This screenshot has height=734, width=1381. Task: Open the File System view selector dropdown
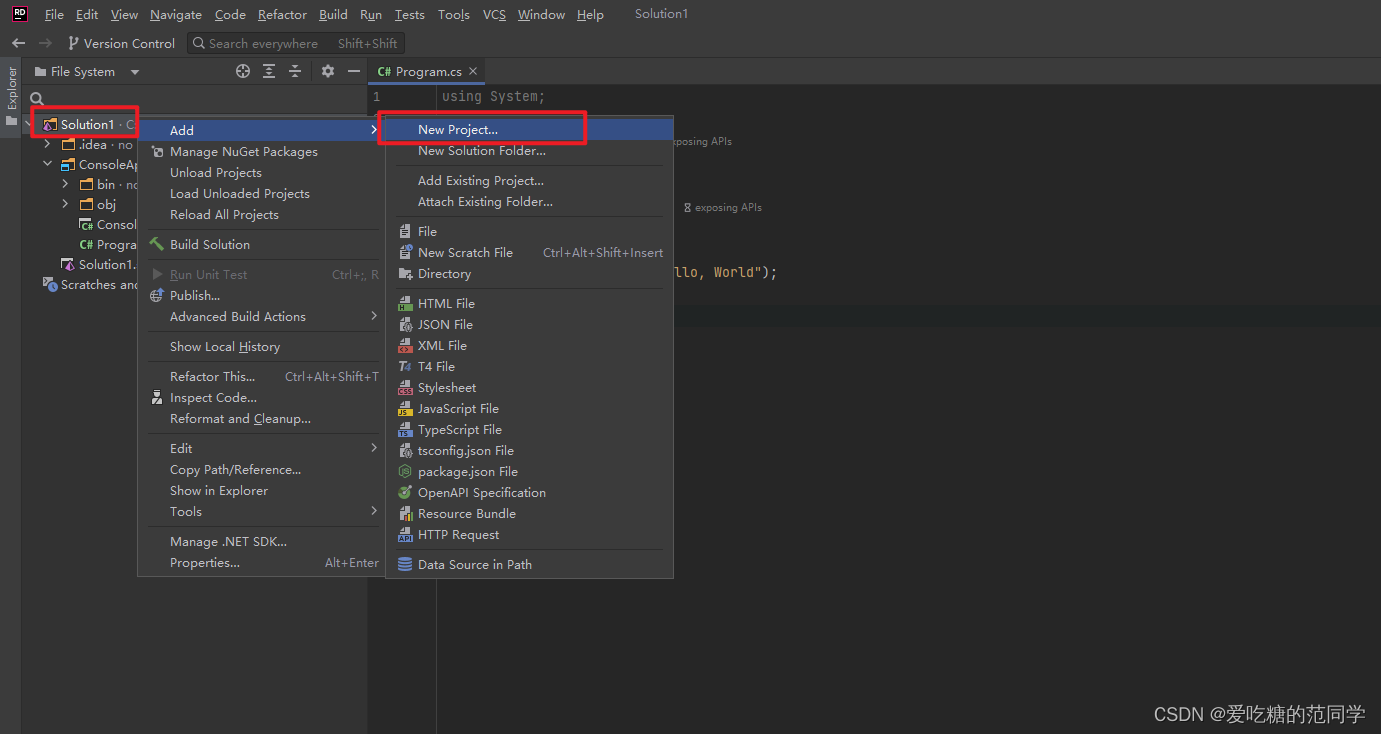click(x=88, y=72)
